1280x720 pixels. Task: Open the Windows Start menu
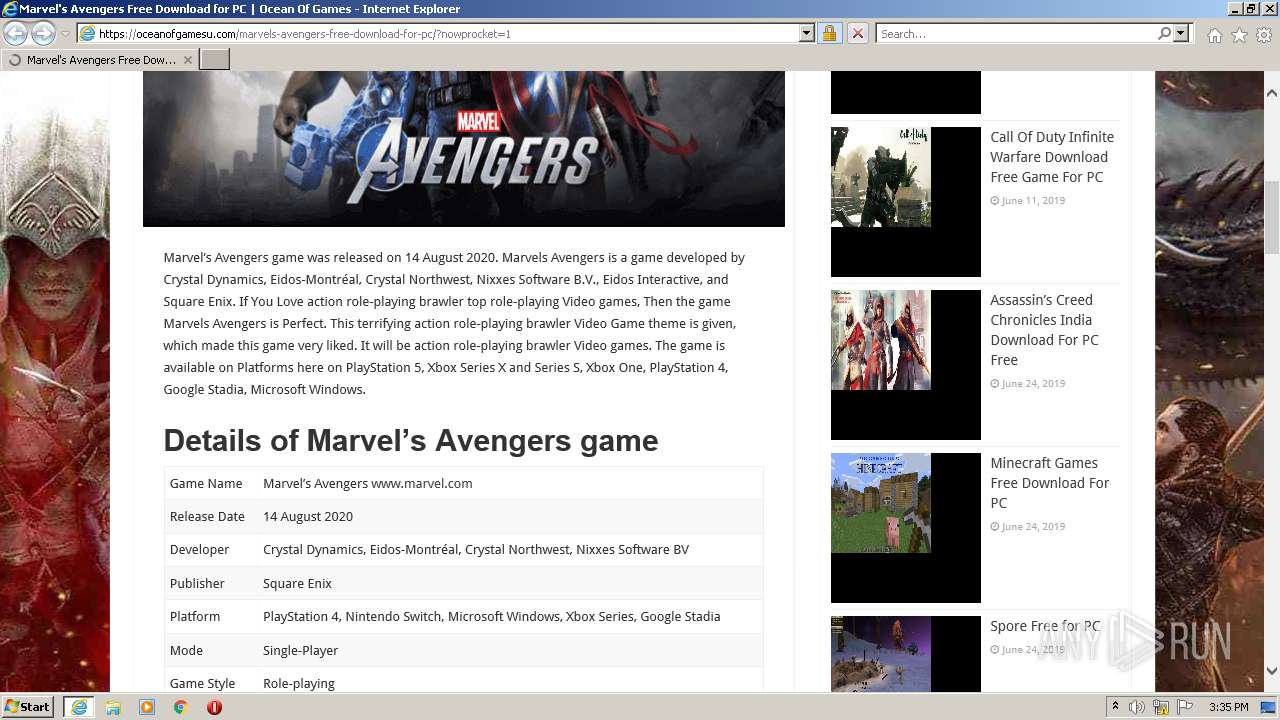pos(28,707)
